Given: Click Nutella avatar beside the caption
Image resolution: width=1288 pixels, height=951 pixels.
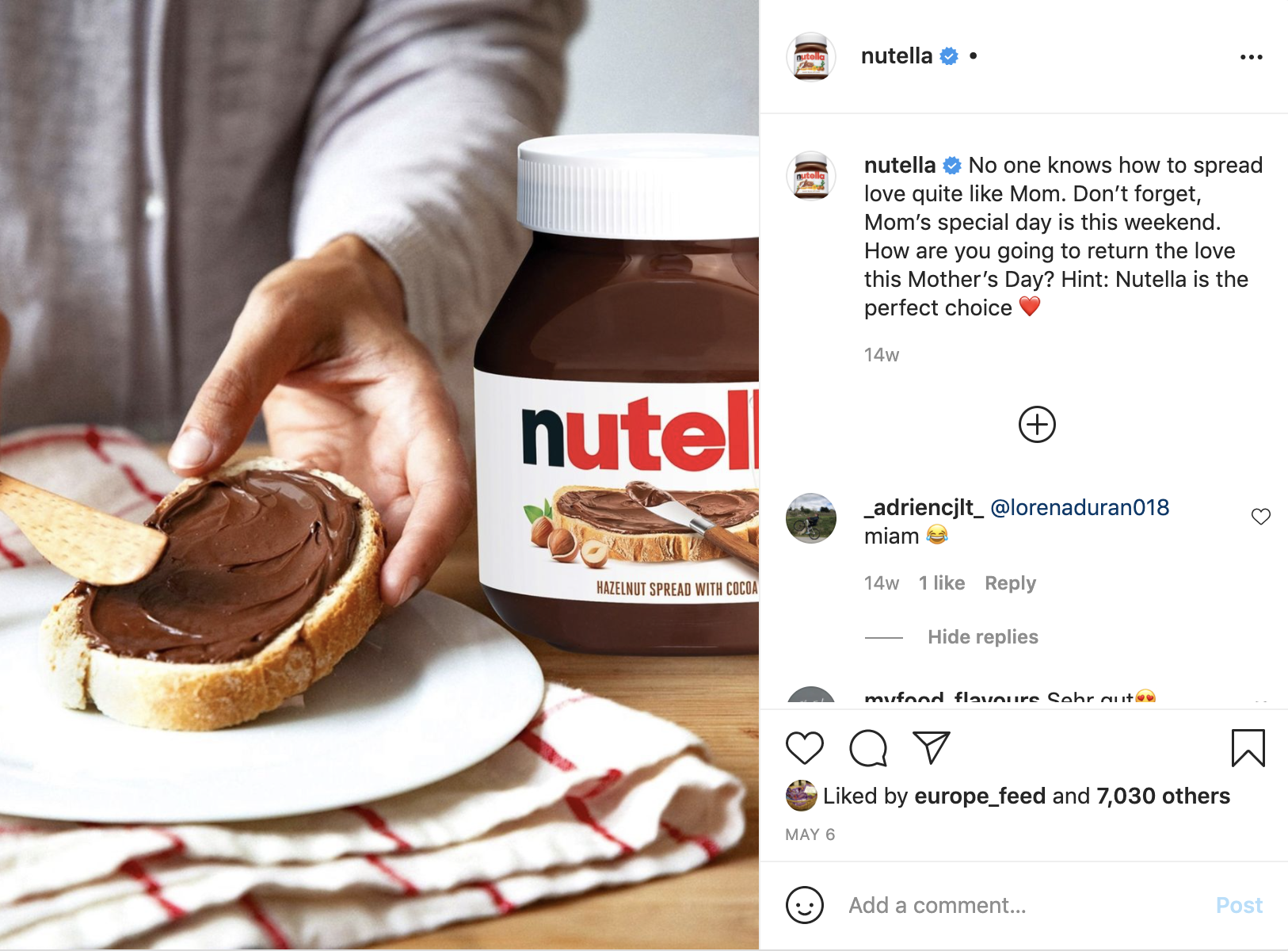Looking at the screenshot, I should (x=811, y=176).
